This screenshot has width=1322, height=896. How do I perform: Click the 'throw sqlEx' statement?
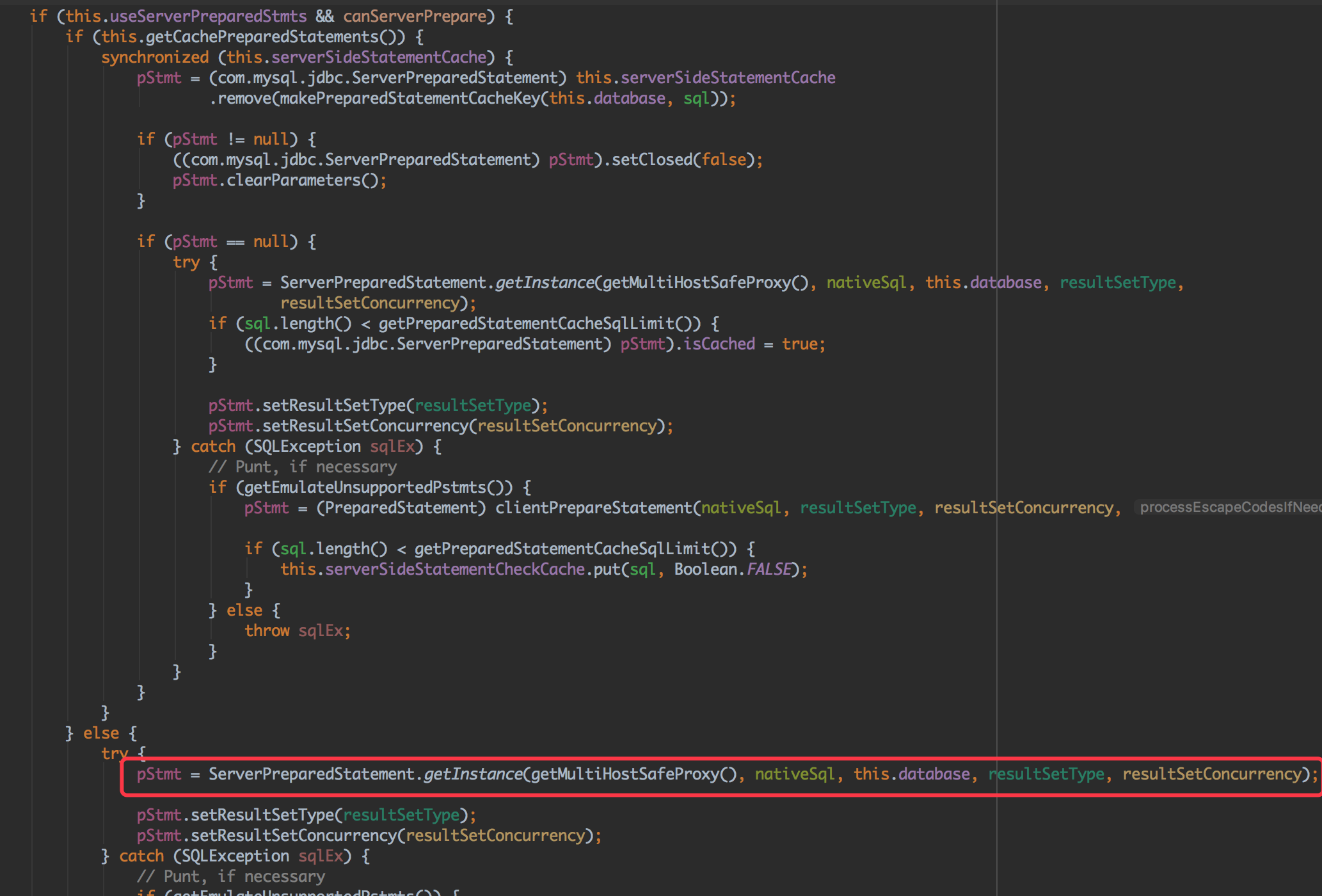pyautogui.click(x=296, y=630)
